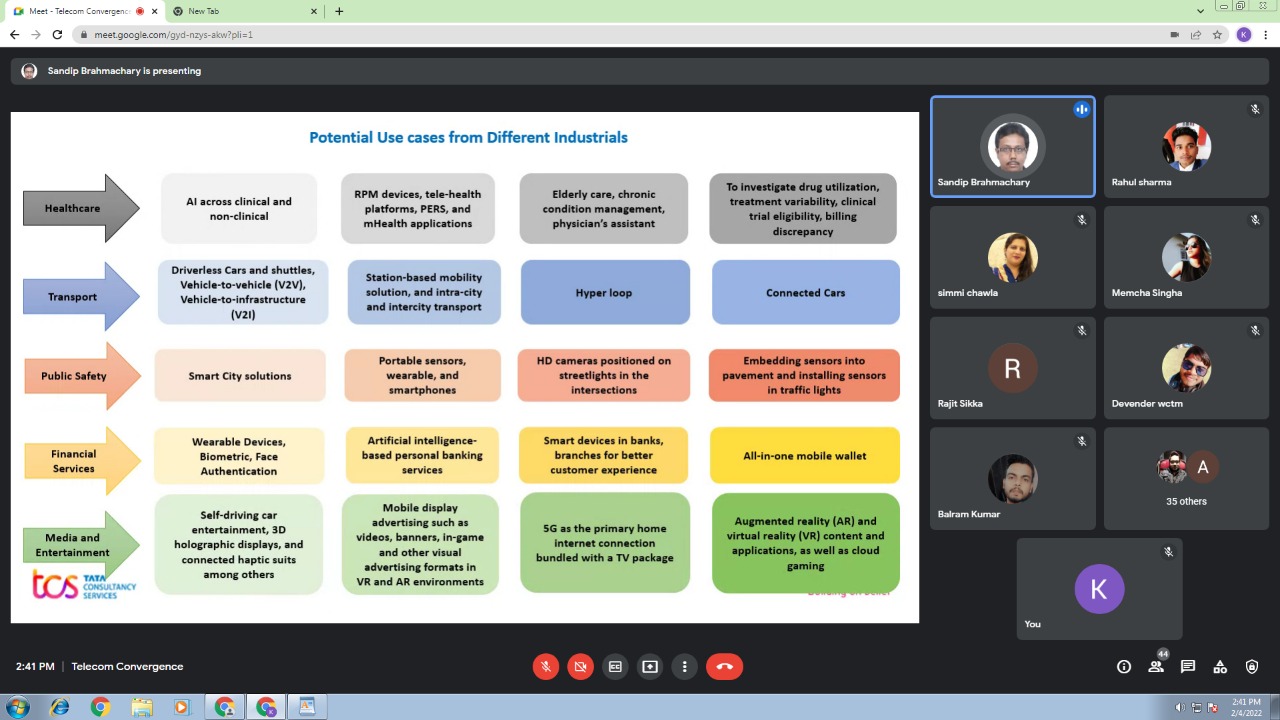This screenshot has height=720, width=1280.
Task: Expand the Chrome tab search chevron
Action: point(1200,11)
